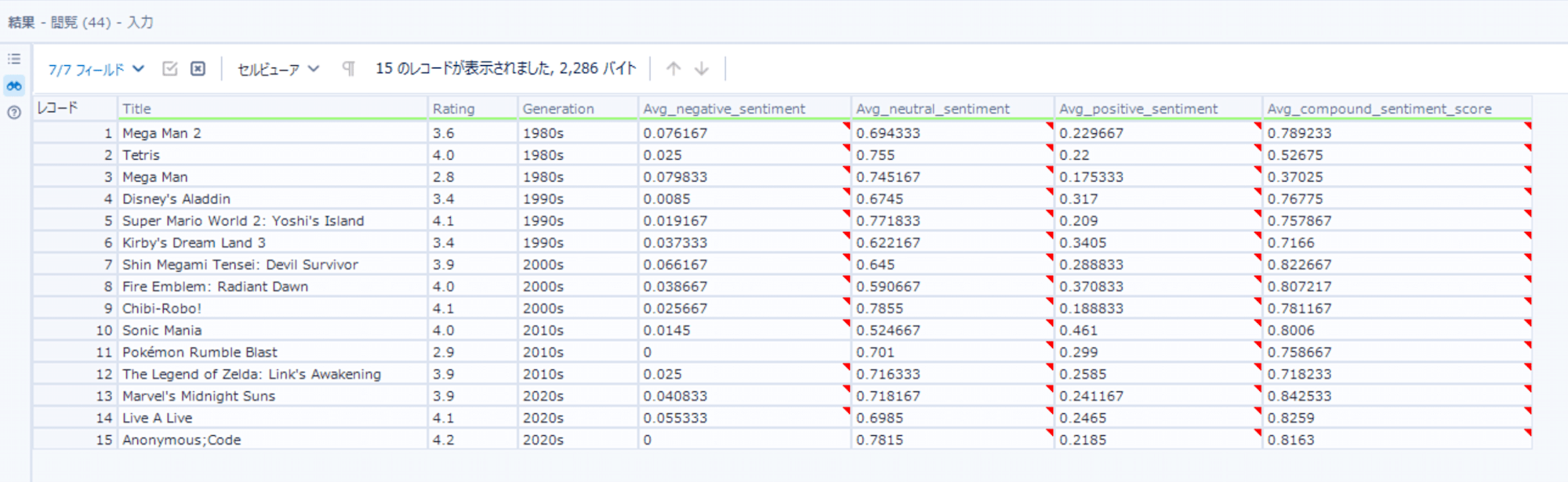Click the down arrow next record icon
This screenshot has height=482, width=1568.
point(702,69)
